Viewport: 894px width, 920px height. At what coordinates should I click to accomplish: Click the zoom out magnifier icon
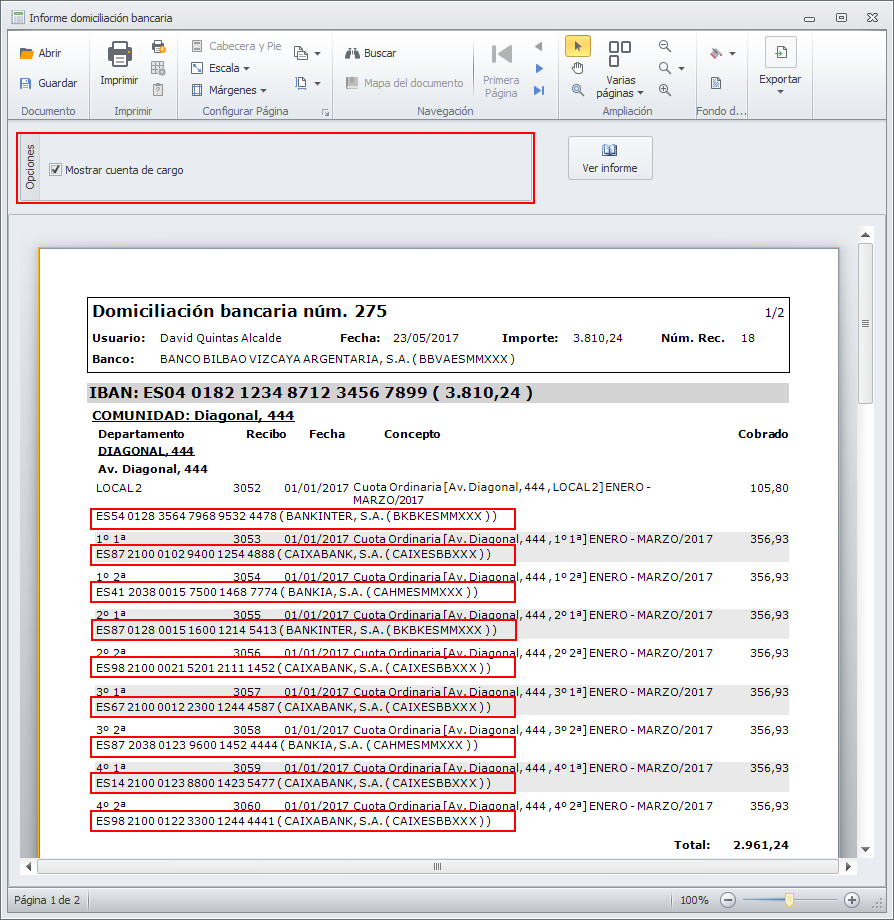(664, 46)
